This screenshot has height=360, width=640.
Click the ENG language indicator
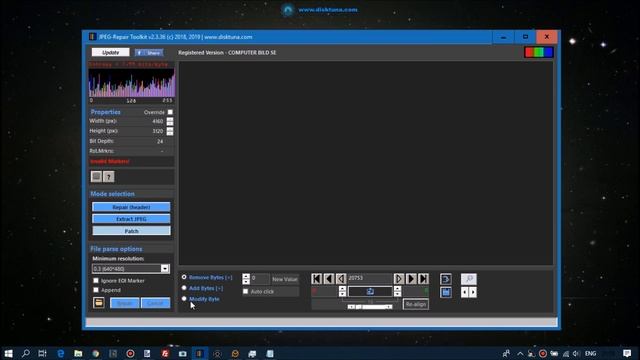tap(591, 353)
